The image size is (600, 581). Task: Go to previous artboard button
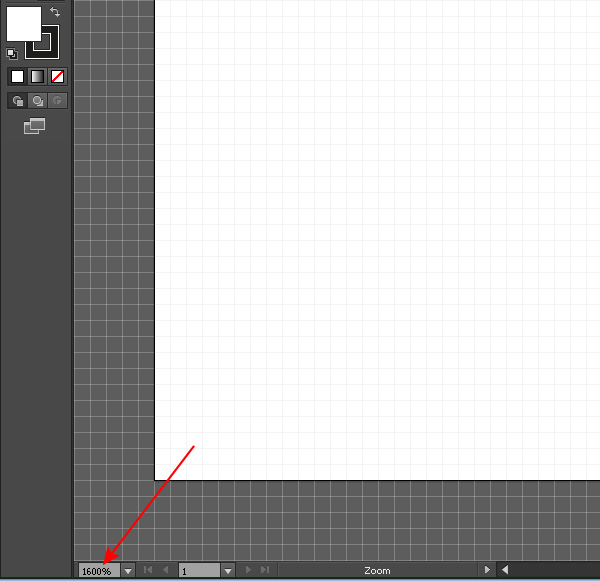click(166, 570)
